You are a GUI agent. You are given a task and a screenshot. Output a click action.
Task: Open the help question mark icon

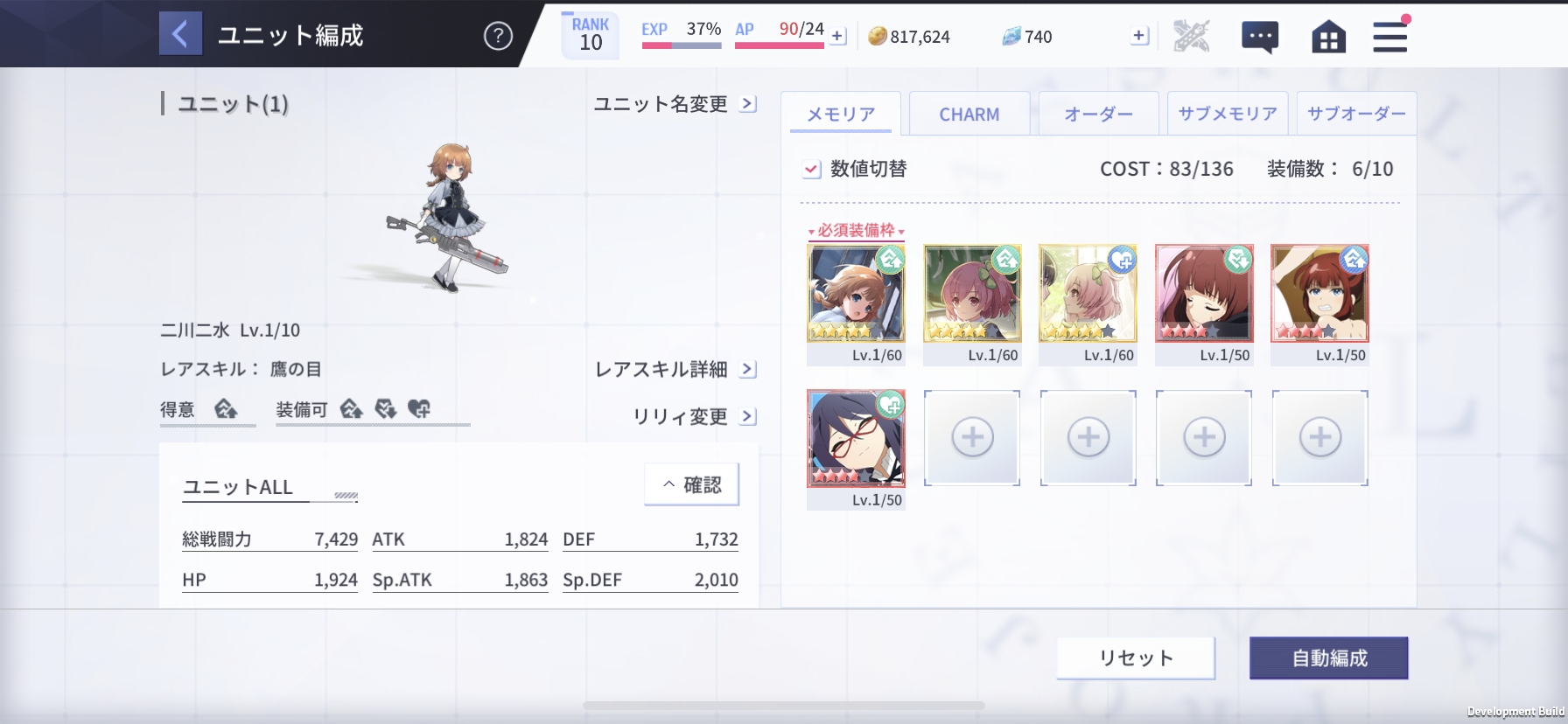click(498, 36)
